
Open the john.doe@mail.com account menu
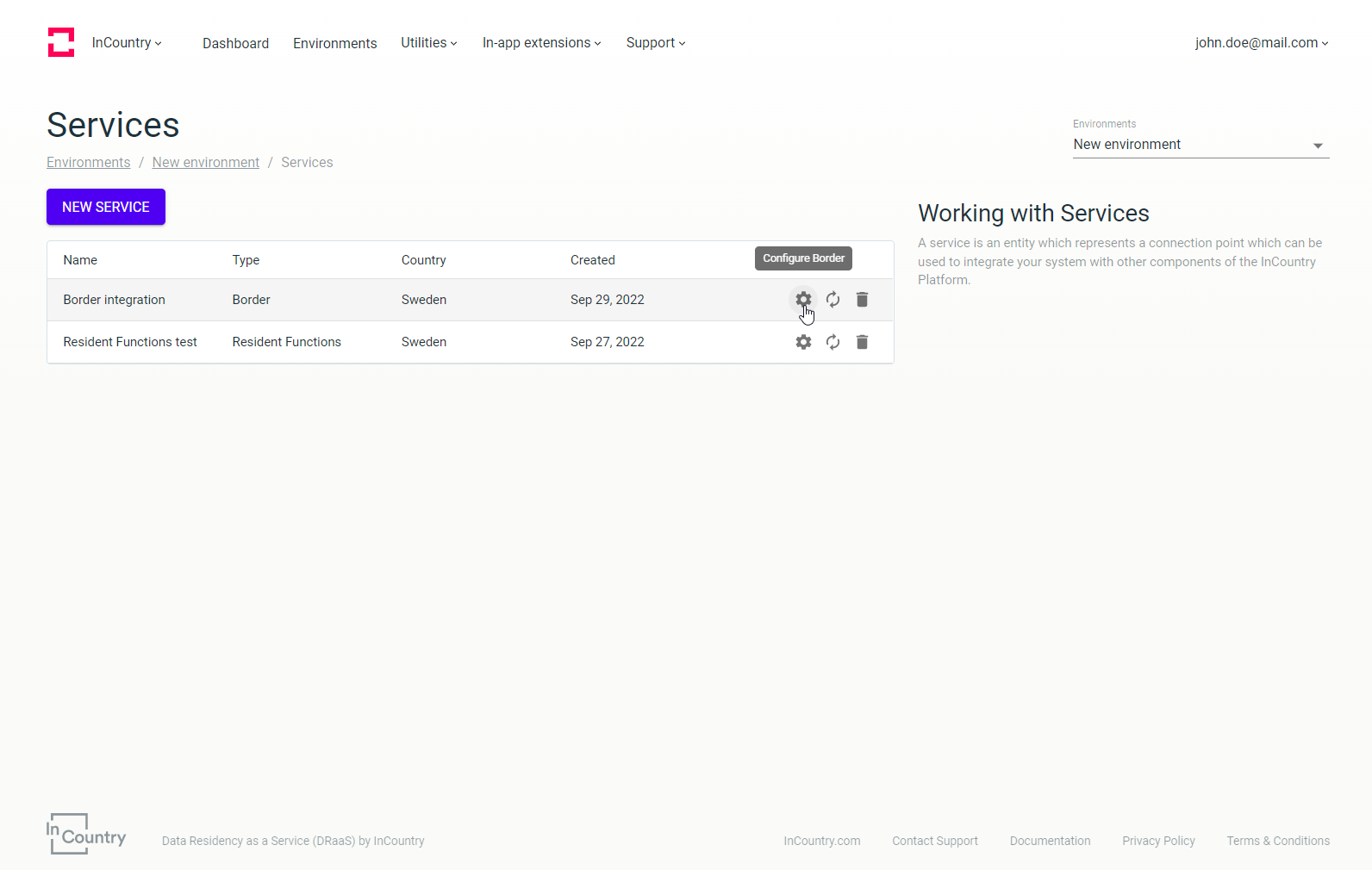click(1262, 43)
